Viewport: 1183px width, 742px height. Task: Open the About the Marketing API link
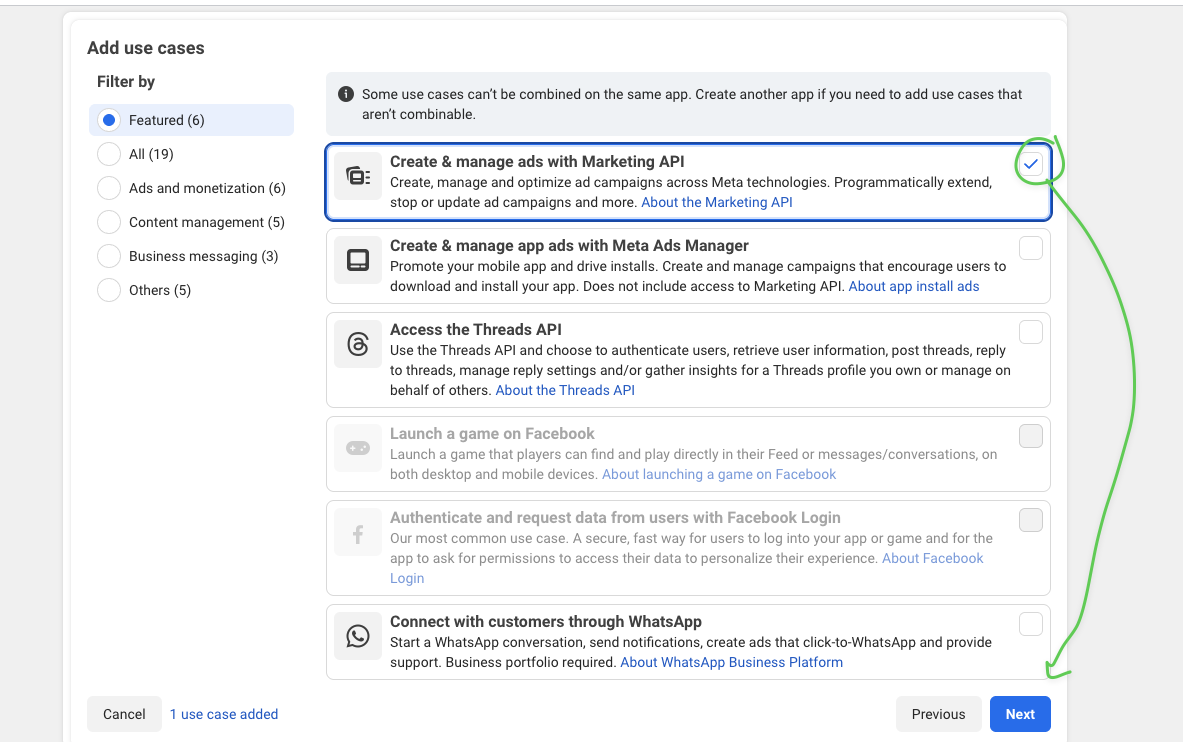(716, 202)
